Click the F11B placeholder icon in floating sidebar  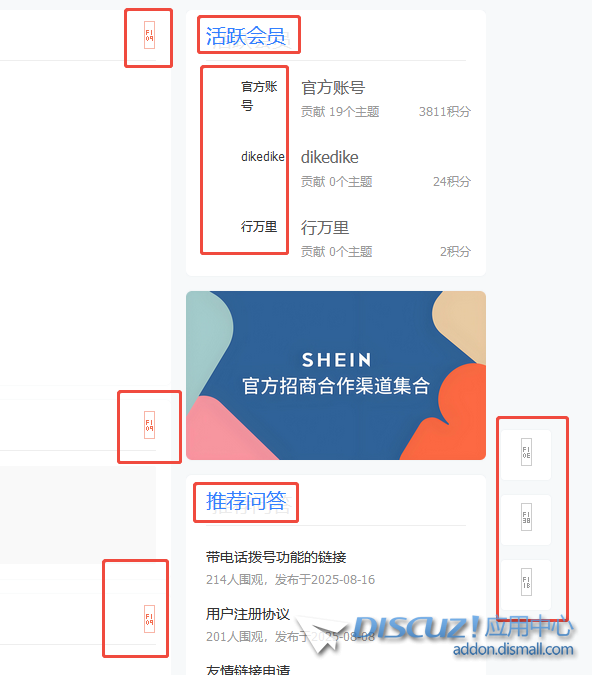coord(526,582)
